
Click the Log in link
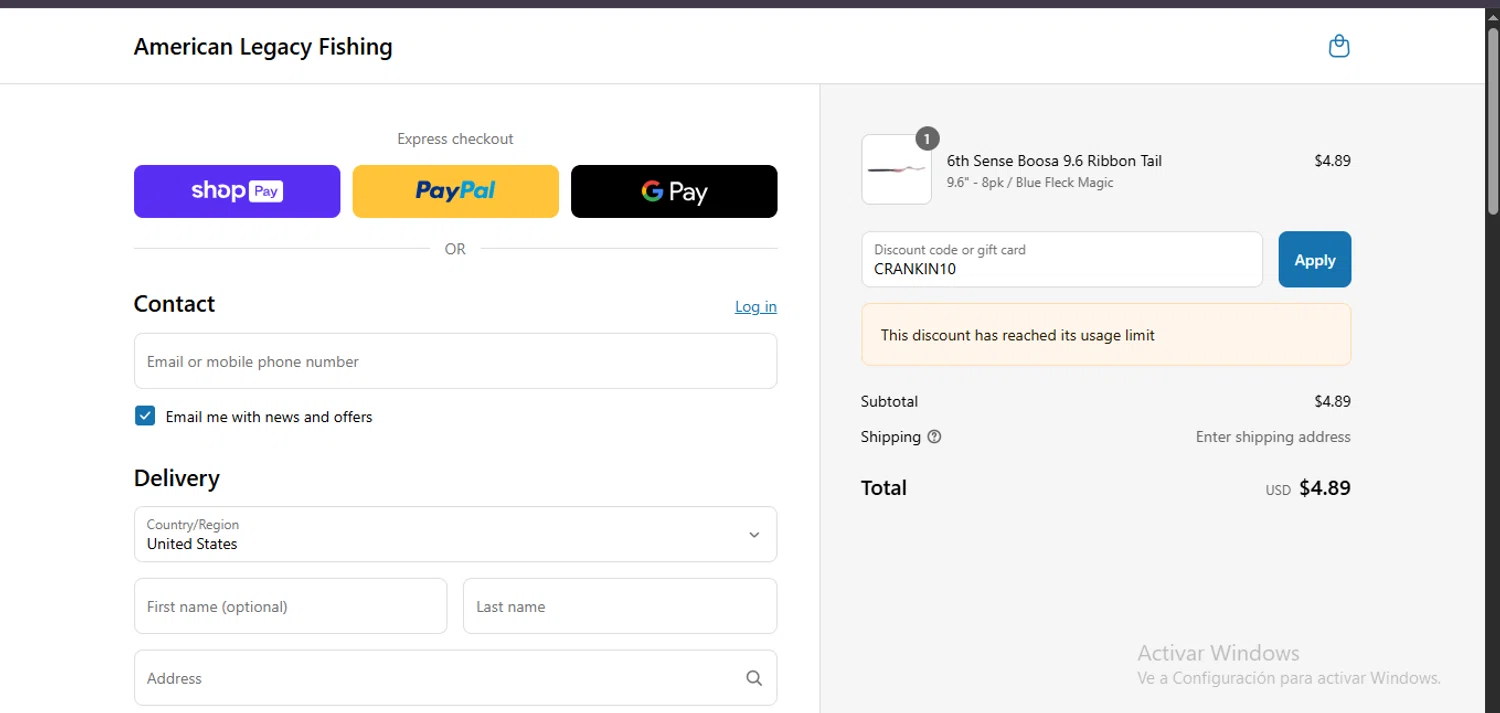coord(755,307)
